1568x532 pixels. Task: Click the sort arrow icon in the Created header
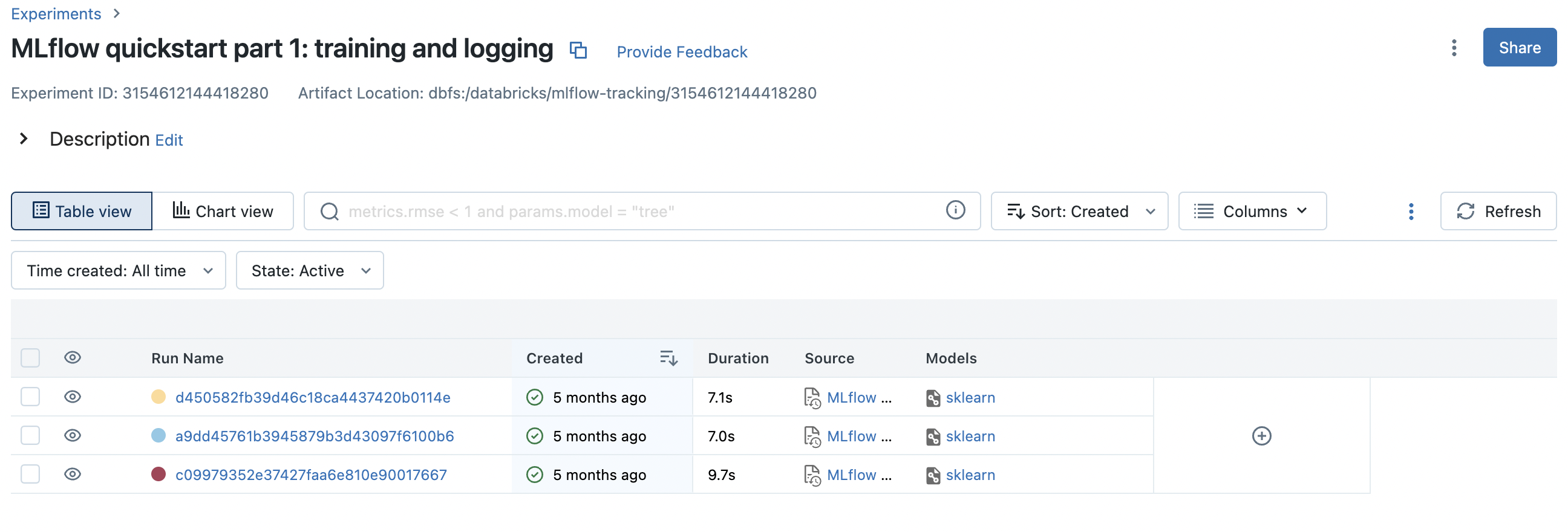668,358
